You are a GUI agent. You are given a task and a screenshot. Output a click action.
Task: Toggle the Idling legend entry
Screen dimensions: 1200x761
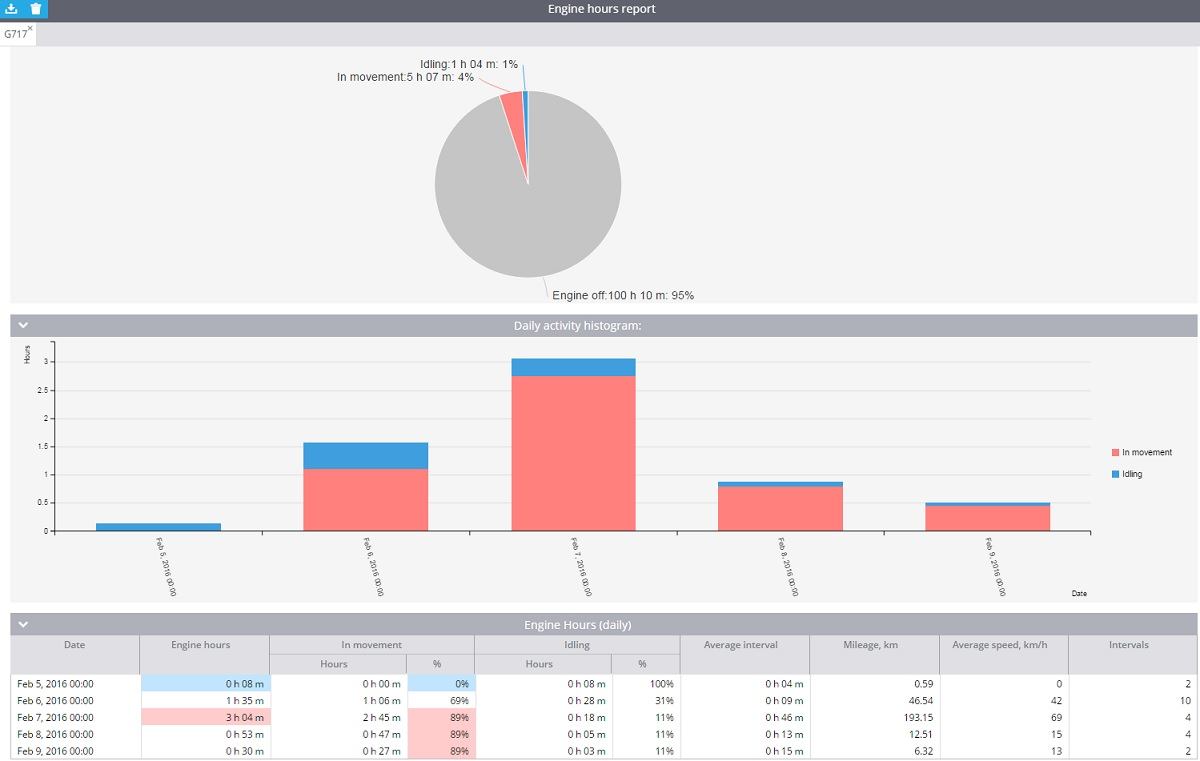click(1126, 474)
